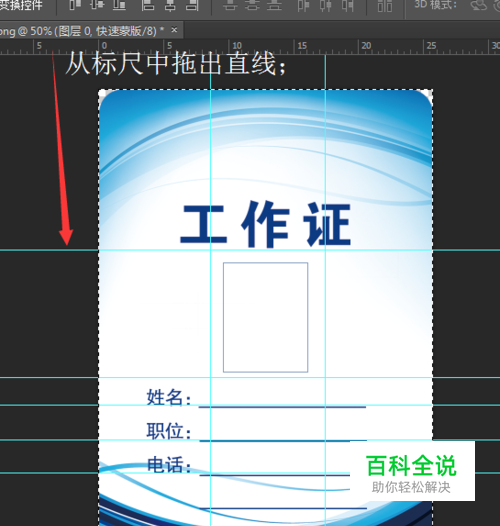Distribute top edges icon
Image resolution: width=500 pixels, height=526 pixels.
pyautogui.click(x=230, y=4)
